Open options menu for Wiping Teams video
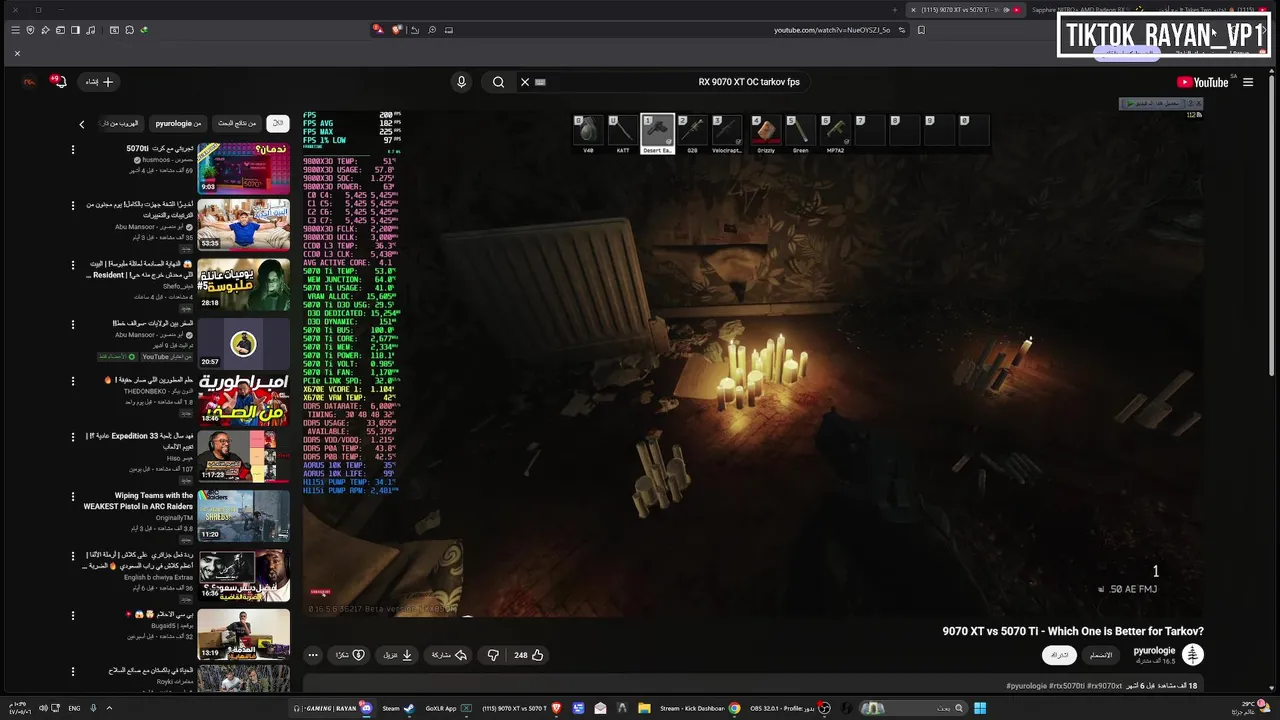The image size is (1280, 720). [72, 496]
